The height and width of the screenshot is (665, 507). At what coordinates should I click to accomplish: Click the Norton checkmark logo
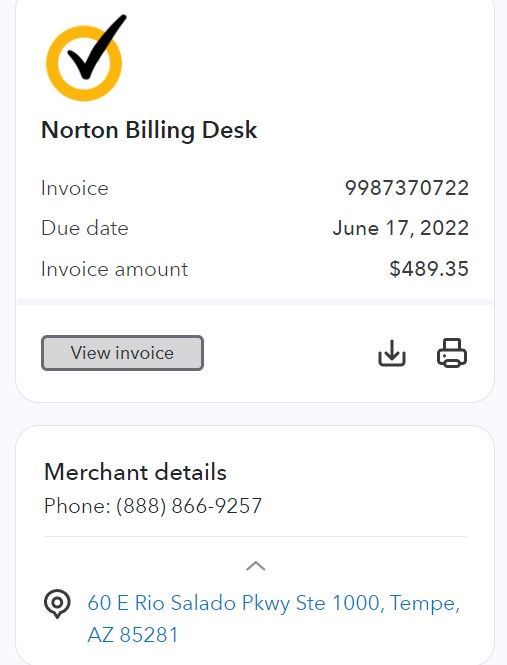86,58
